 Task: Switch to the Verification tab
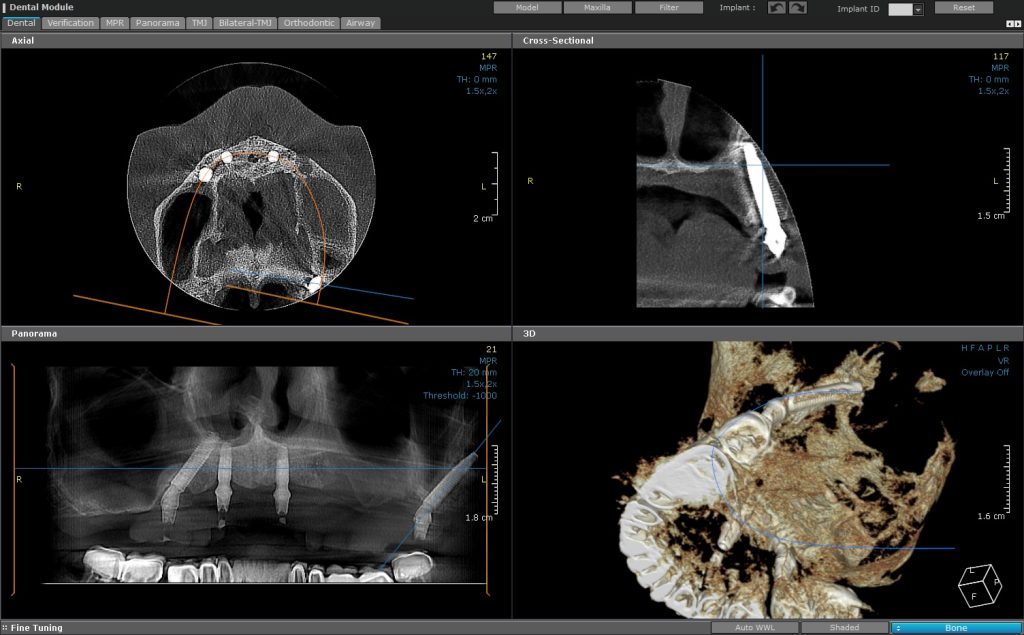pyautogui.click(x=70, y=22)
